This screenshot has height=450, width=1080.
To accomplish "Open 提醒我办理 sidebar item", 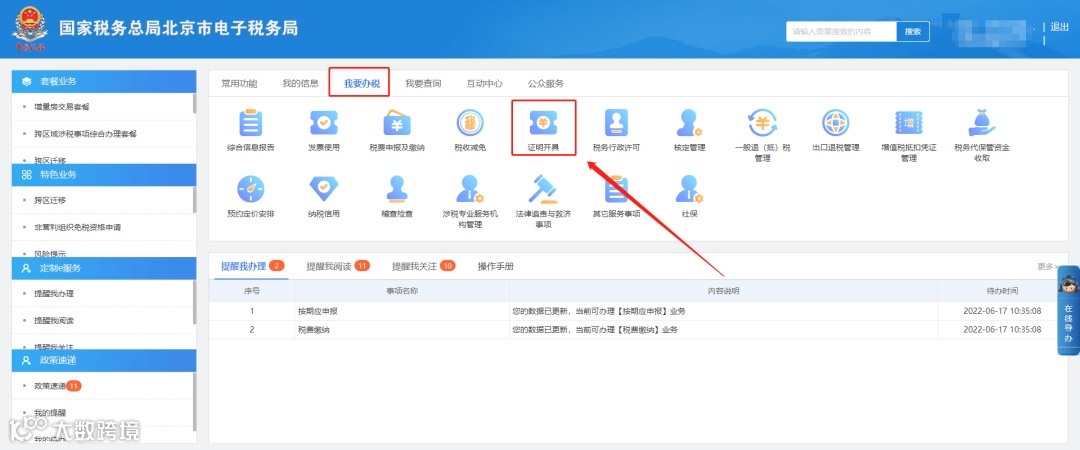I will [x=54, y=294].
